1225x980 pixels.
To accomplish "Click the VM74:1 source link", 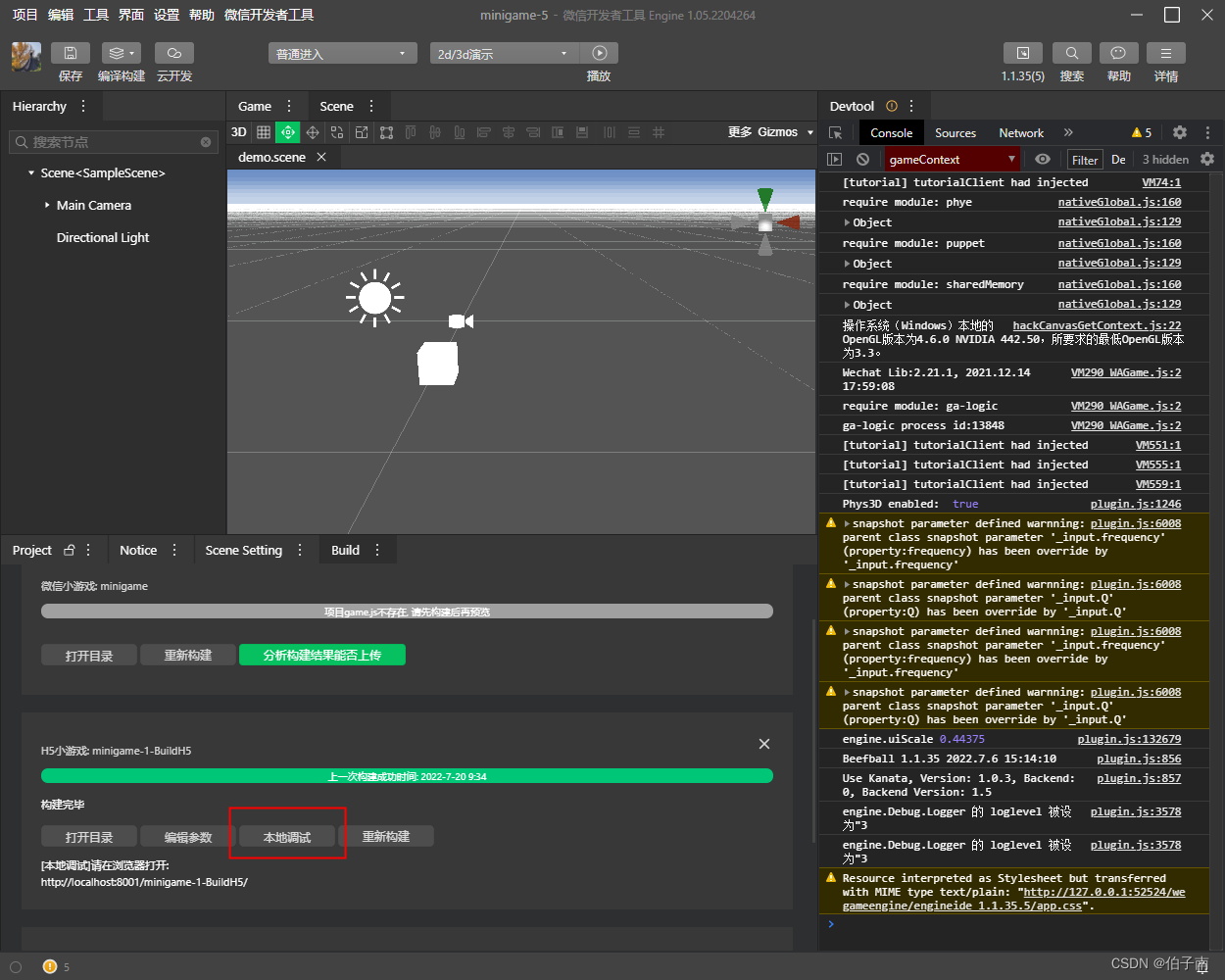I will (1161, 182).
